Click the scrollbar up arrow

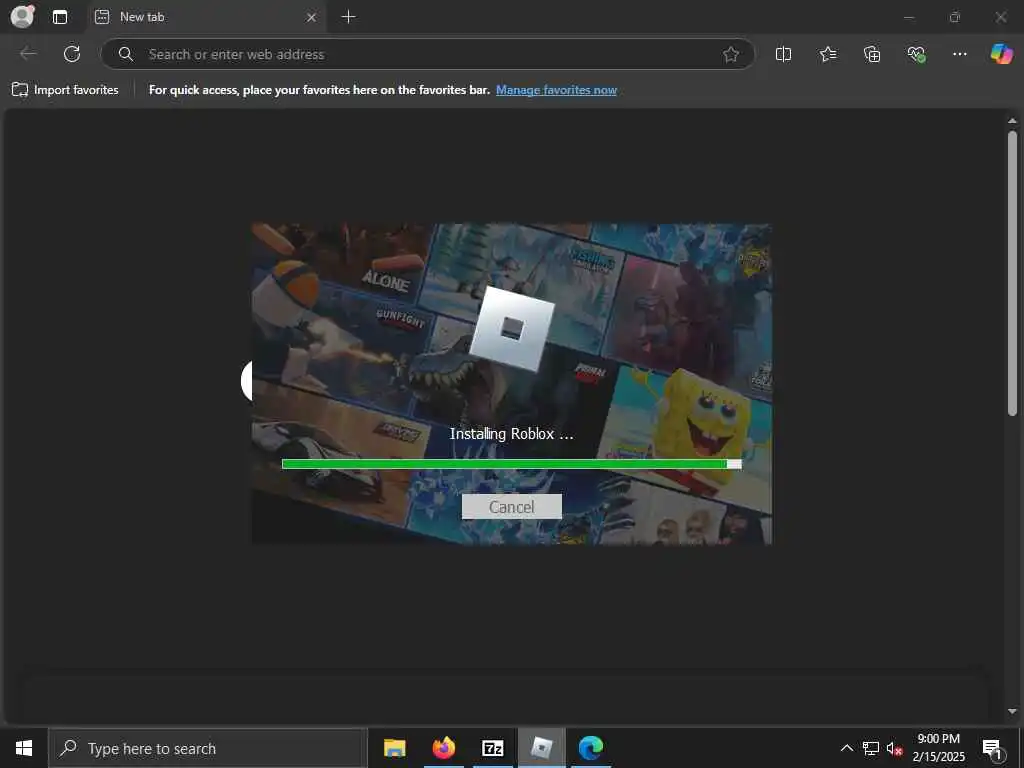click(1012, 121)
